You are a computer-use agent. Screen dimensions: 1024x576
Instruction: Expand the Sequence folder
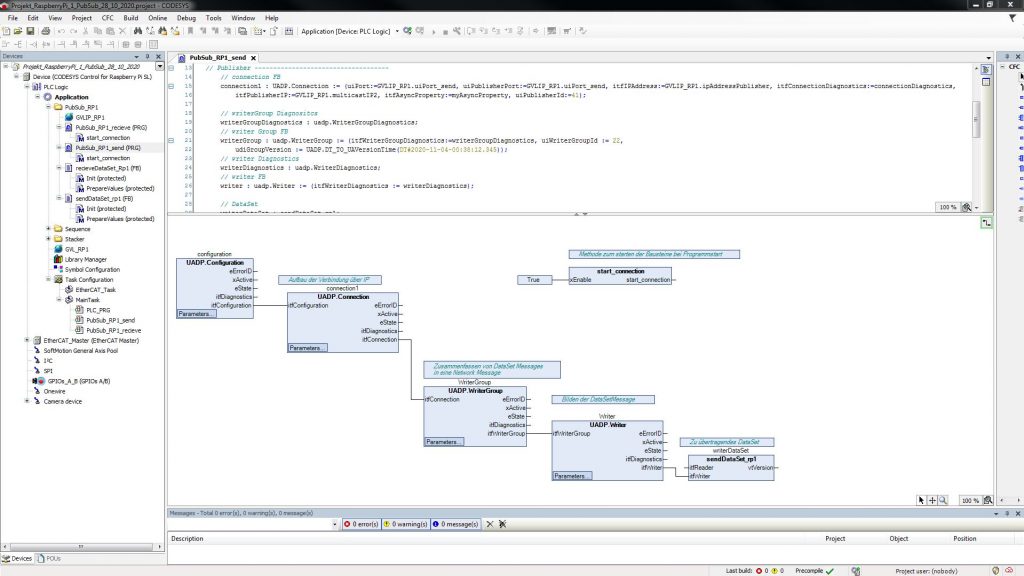coord(48,229)
